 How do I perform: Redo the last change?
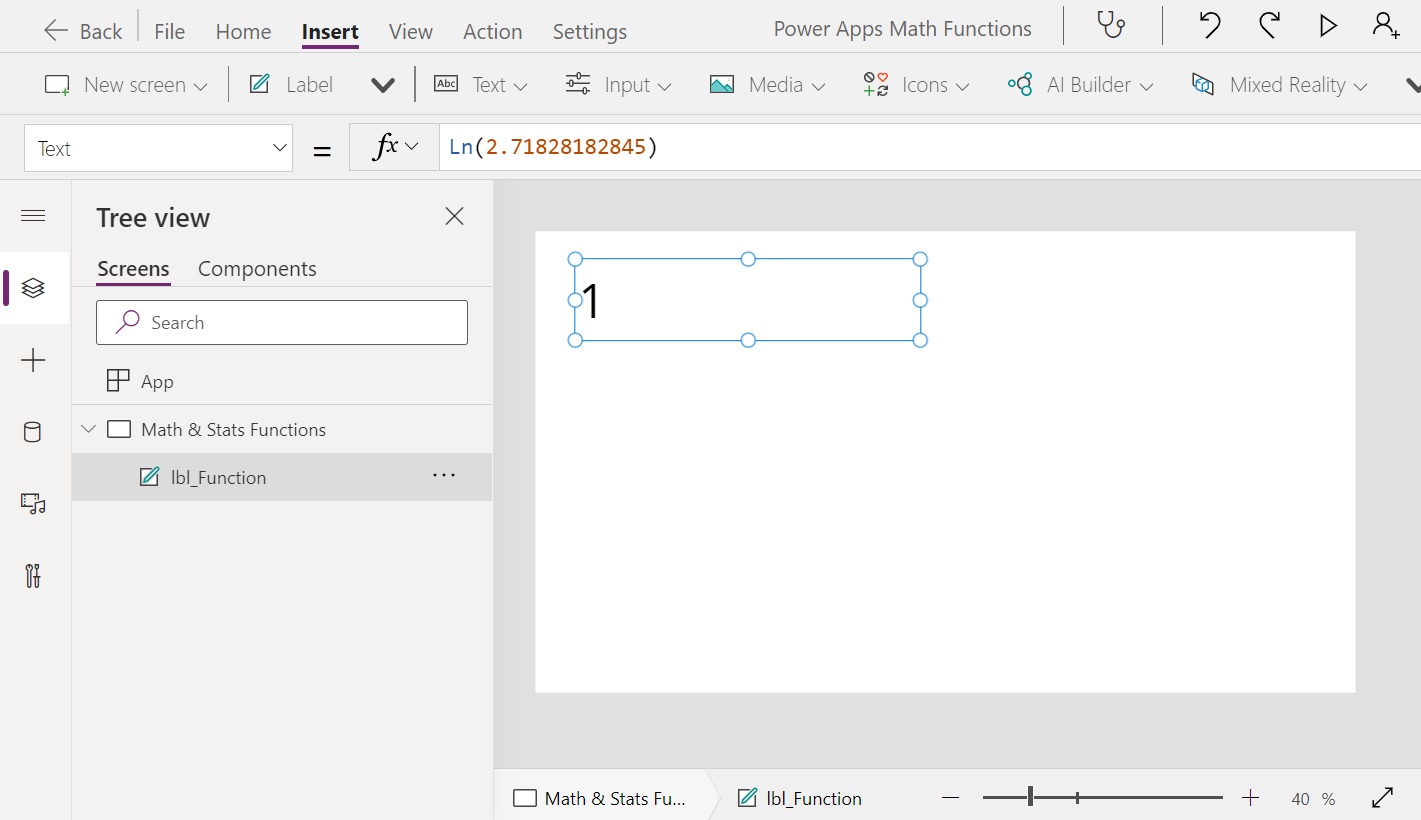click(1269, 26)
